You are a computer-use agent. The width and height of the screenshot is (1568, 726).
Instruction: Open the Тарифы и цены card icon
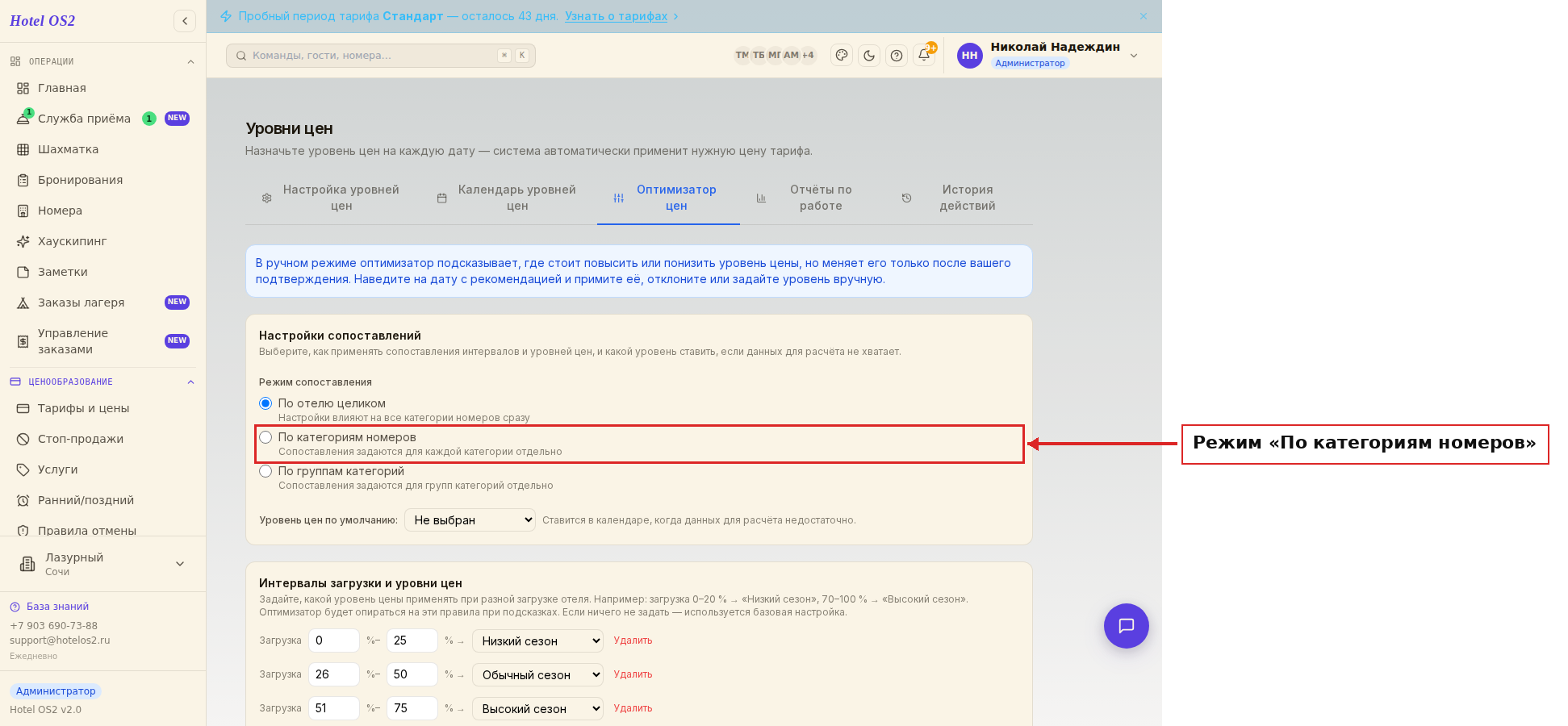(x=23, y=408)
